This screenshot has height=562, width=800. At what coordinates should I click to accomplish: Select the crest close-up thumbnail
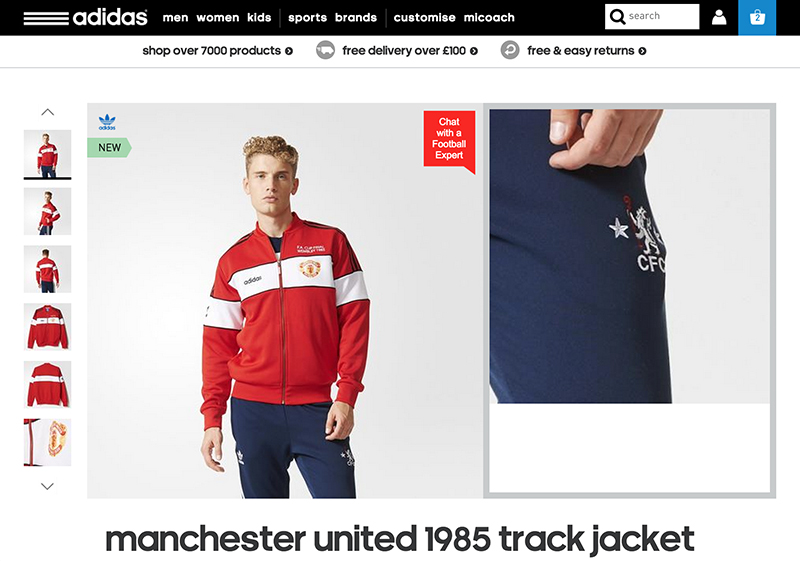(47, 442)
